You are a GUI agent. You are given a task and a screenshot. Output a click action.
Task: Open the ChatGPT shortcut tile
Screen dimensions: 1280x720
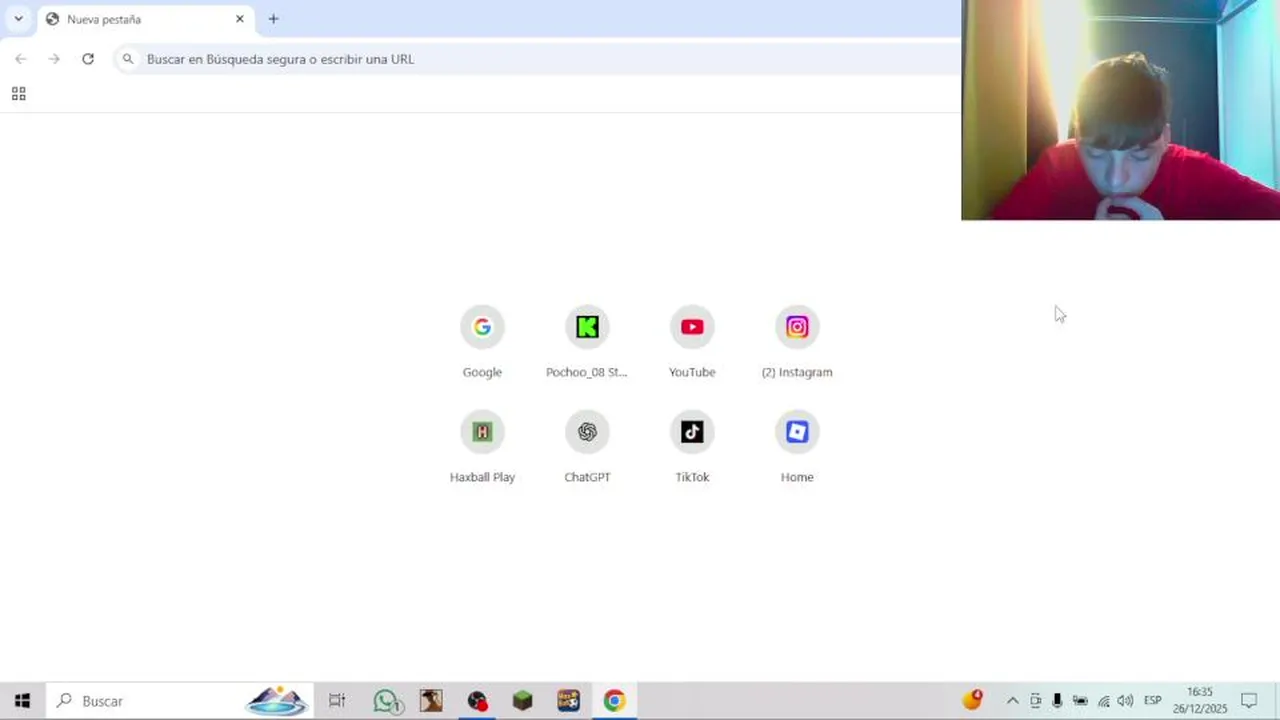[x=587, y=448]
